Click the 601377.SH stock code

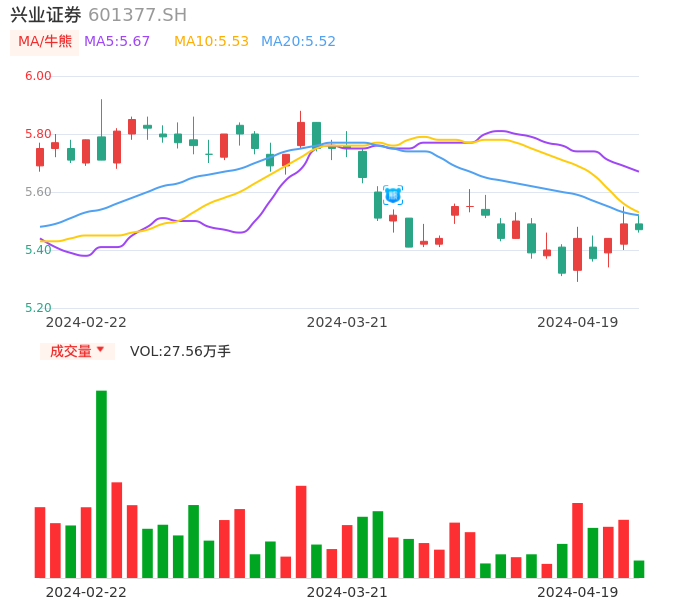[x=137, y=15]
